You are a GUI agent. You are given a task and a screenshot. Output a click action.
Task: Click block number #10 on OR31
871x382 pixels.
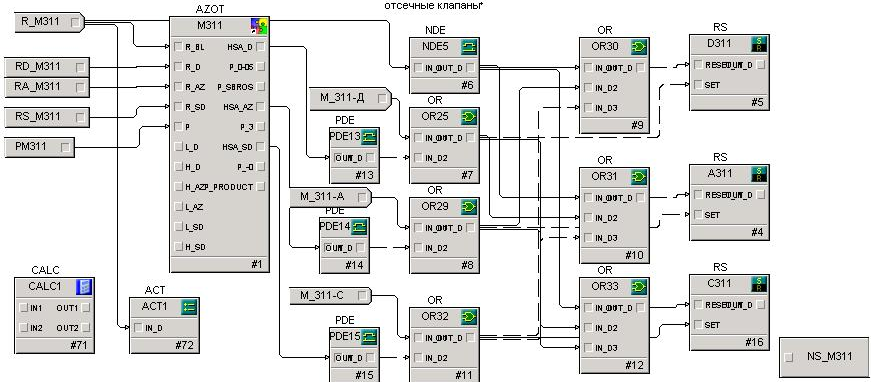tap(634, 255)
